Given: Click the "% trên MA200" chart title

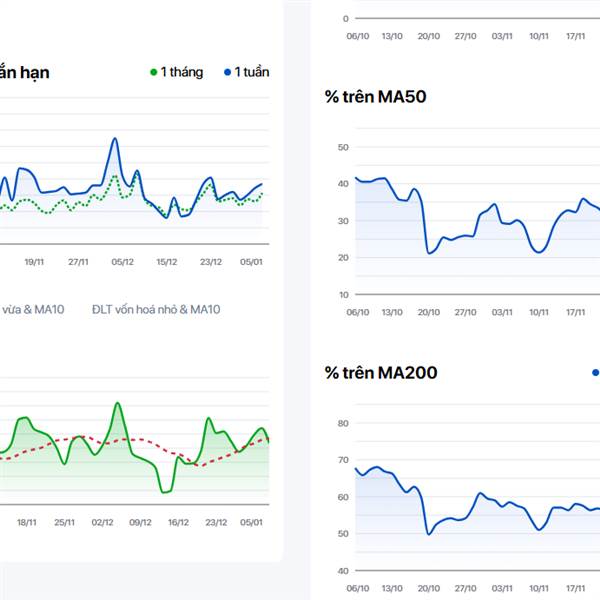Looking at the screenshot, I should [381, 373].
